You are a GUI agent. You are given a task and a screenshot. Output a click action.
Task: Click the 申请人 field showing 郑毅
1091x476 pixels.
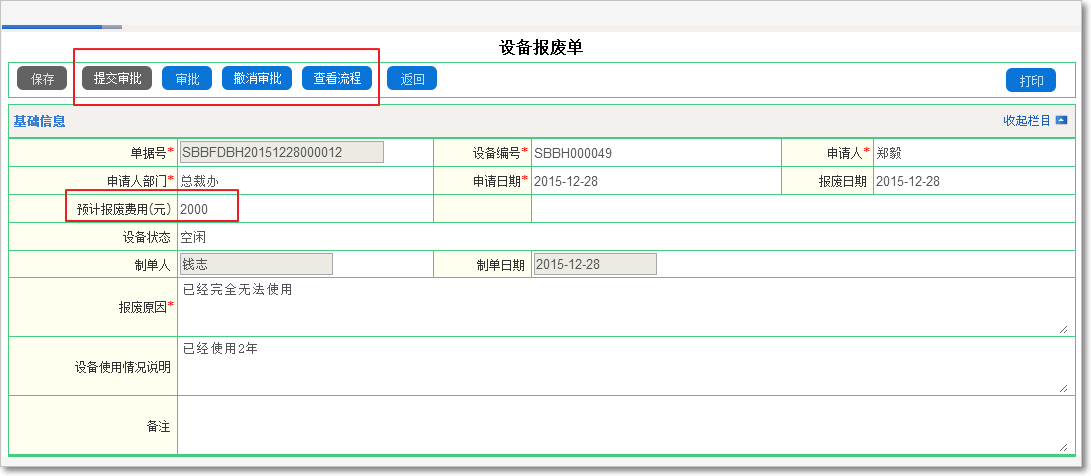coord(895,153)
